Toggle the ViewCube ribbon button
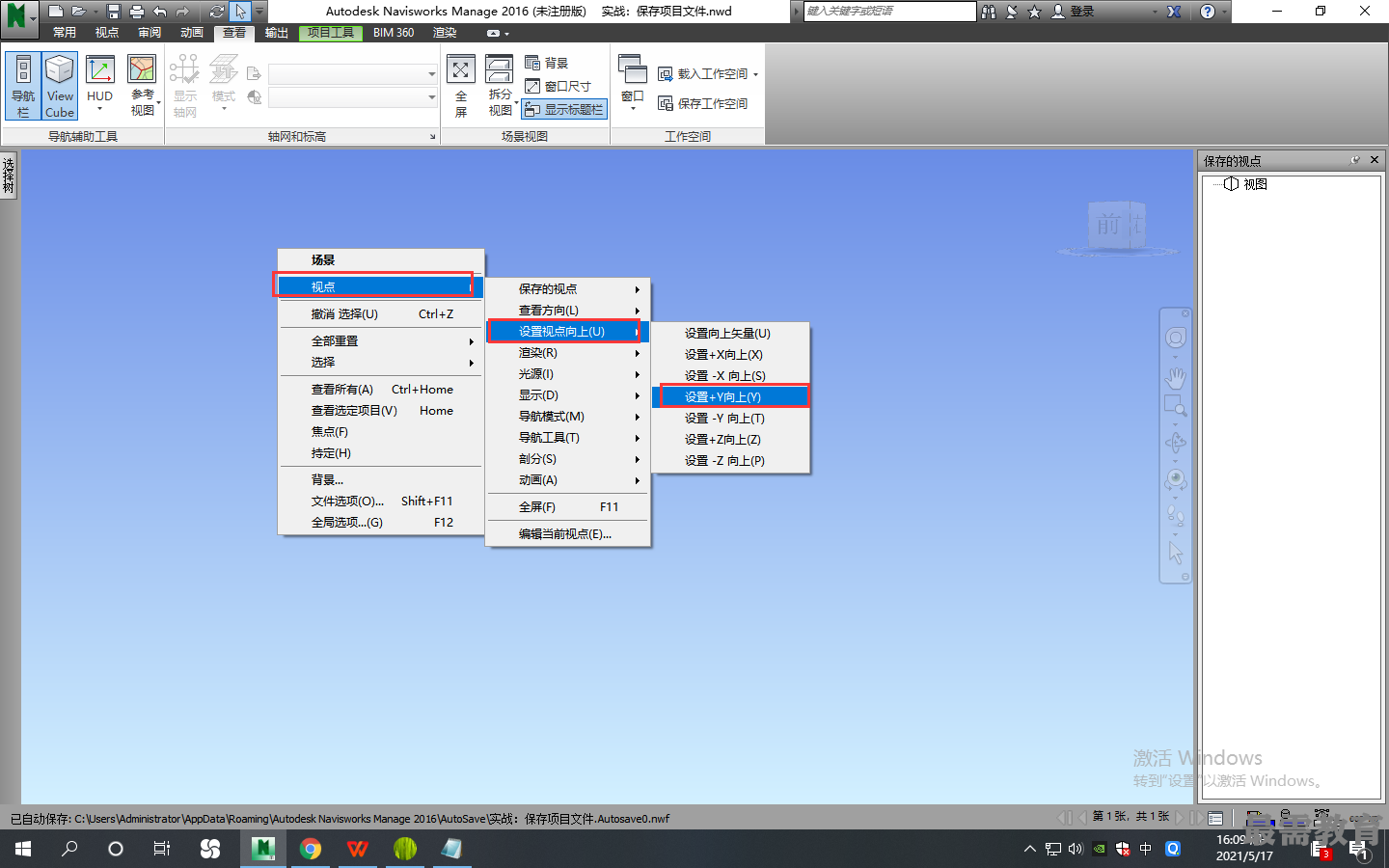The image size is (1389, 868). (x=60, y=87)
